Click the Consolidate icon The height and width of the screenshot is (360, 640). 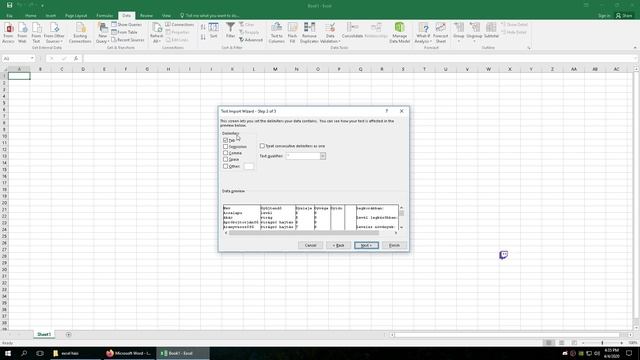click(x=352, y=31)
